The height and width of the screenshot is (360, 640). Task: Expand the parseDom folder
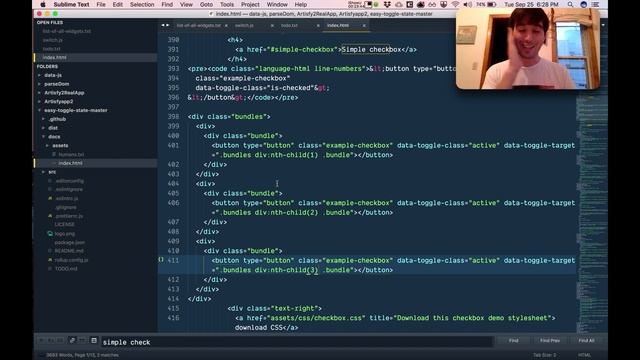(x=57, y=84)
